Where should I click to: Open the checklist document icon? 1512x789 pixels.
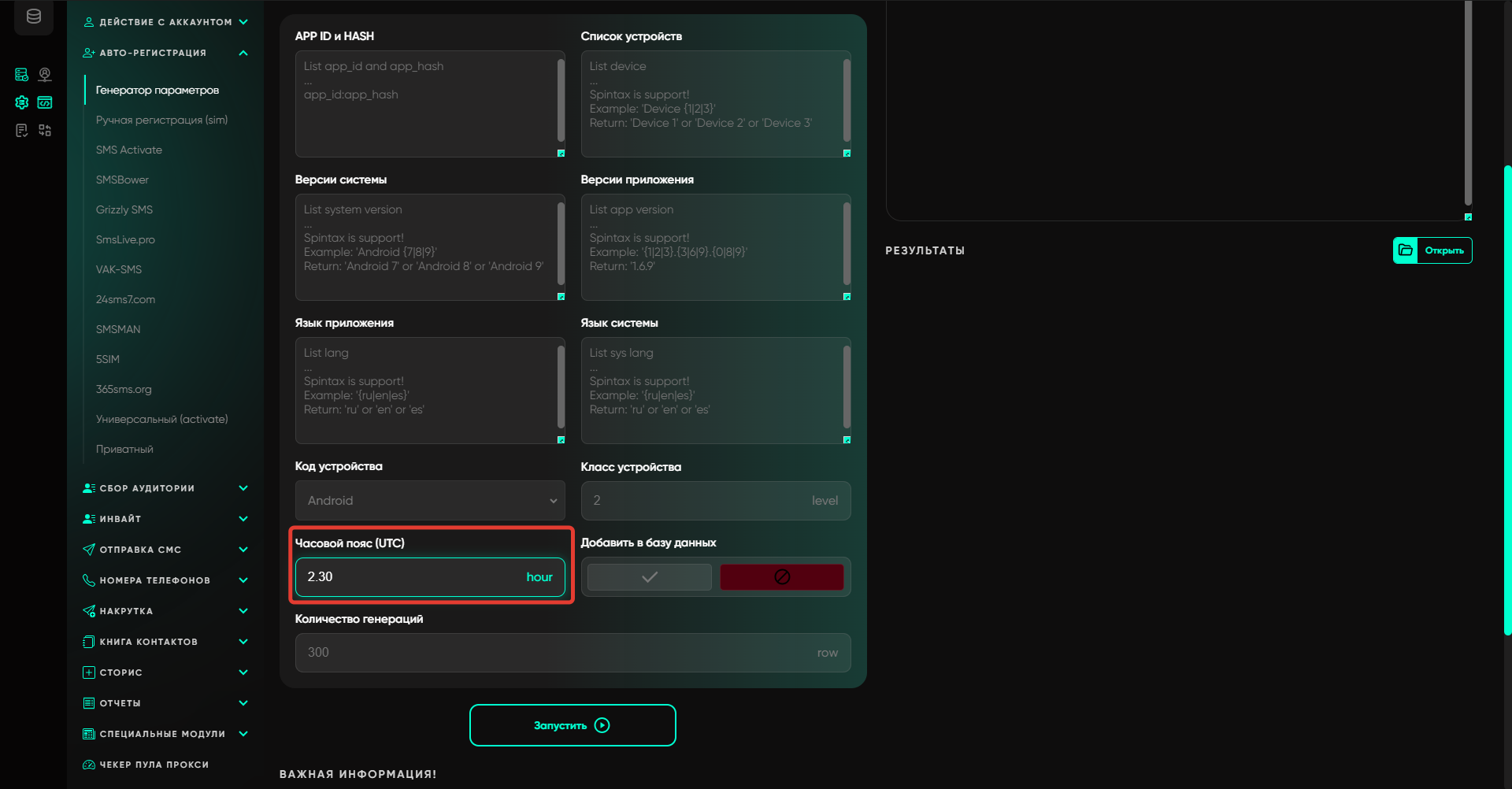[22, 131]
